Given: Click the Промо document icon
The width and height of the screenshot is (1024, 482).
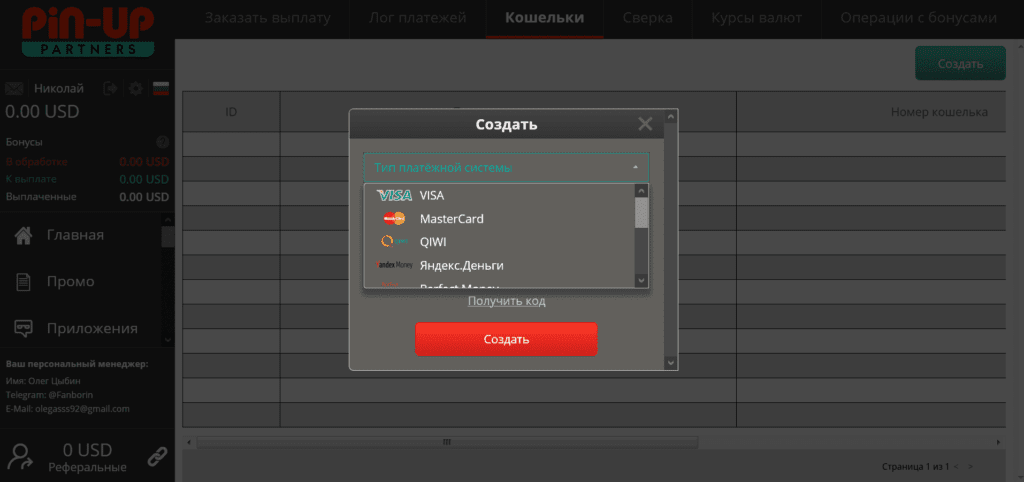Looking at the screenshot, I should coord(24,282).
